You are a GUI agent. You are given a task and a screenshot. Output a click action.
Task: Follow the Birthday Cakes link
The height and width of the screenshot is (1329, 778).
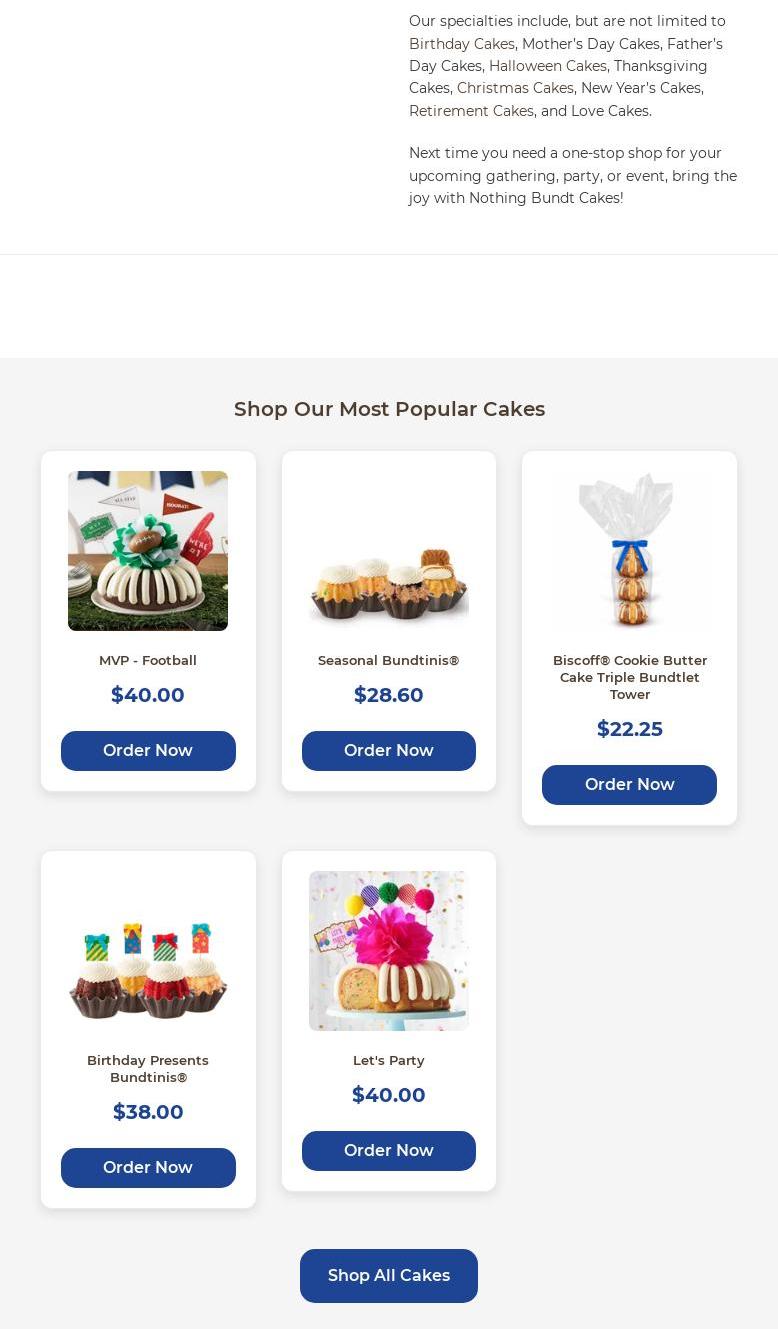click(462, 44)
